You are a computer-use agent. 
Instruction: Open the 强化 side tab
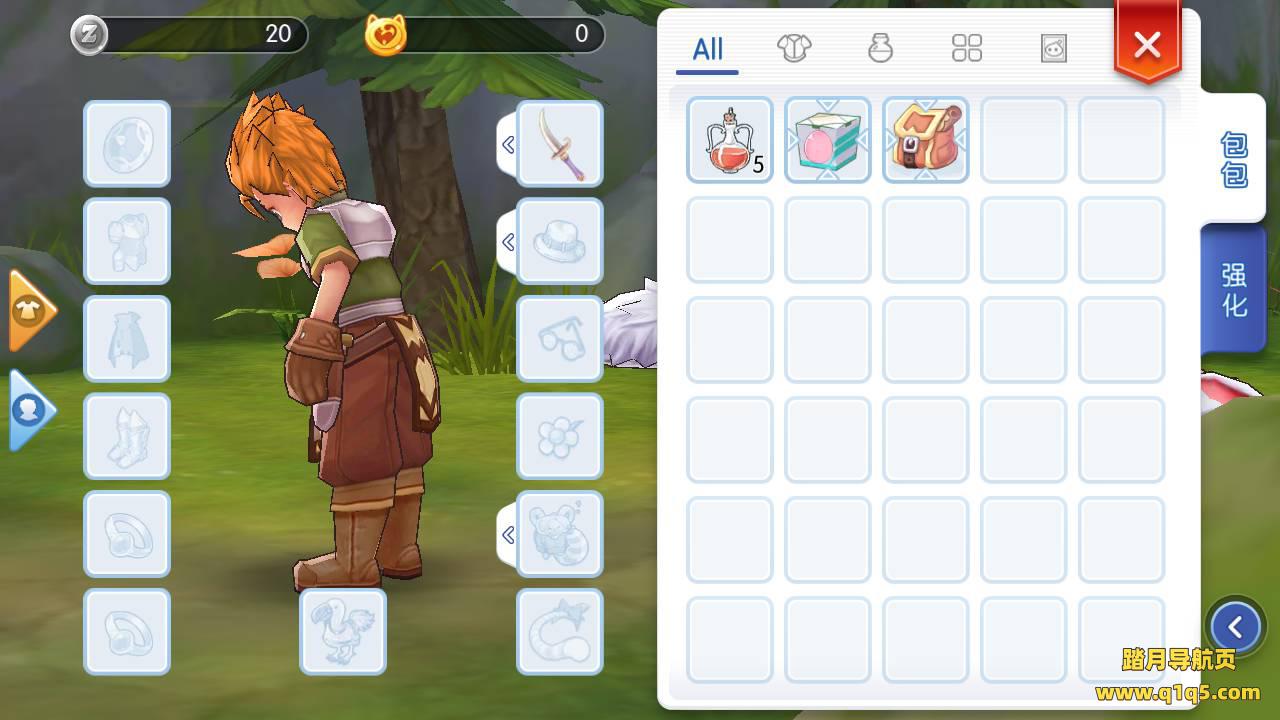pyautogui.click(x=1235, y=290)
